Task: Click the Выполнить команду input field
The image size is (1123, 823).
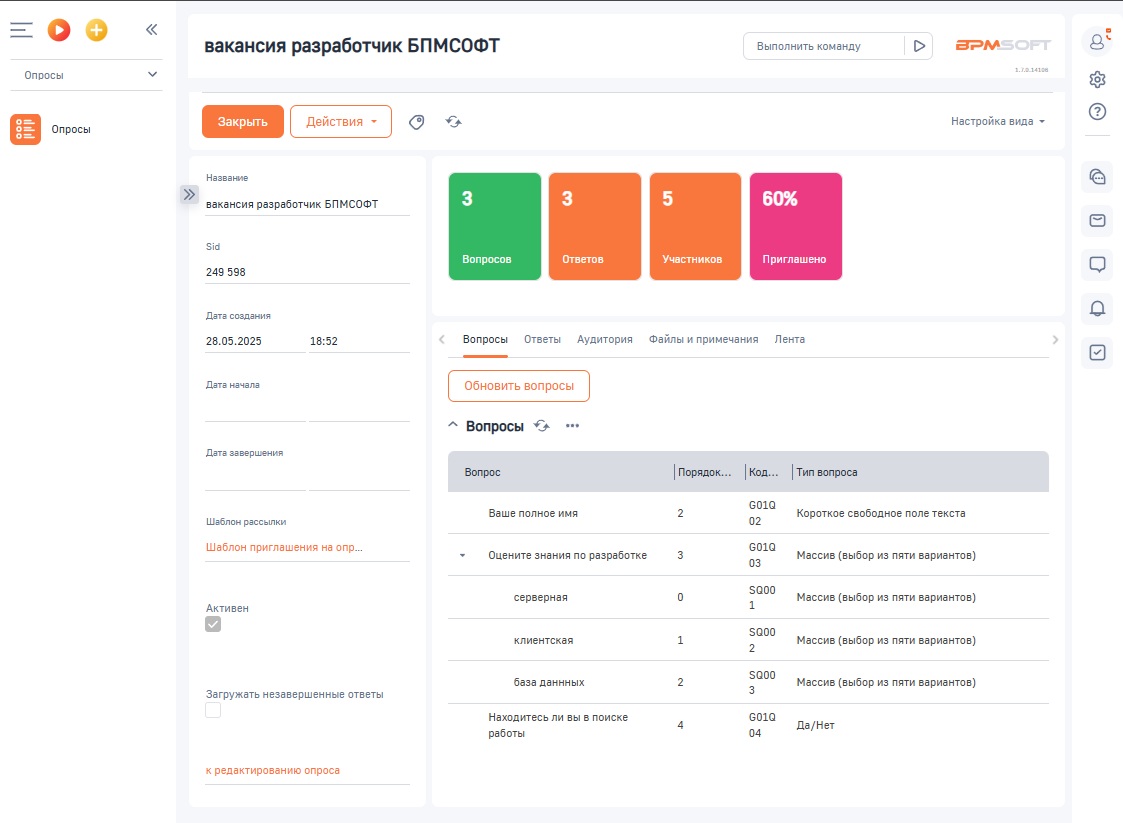Action: click(822, 46)
